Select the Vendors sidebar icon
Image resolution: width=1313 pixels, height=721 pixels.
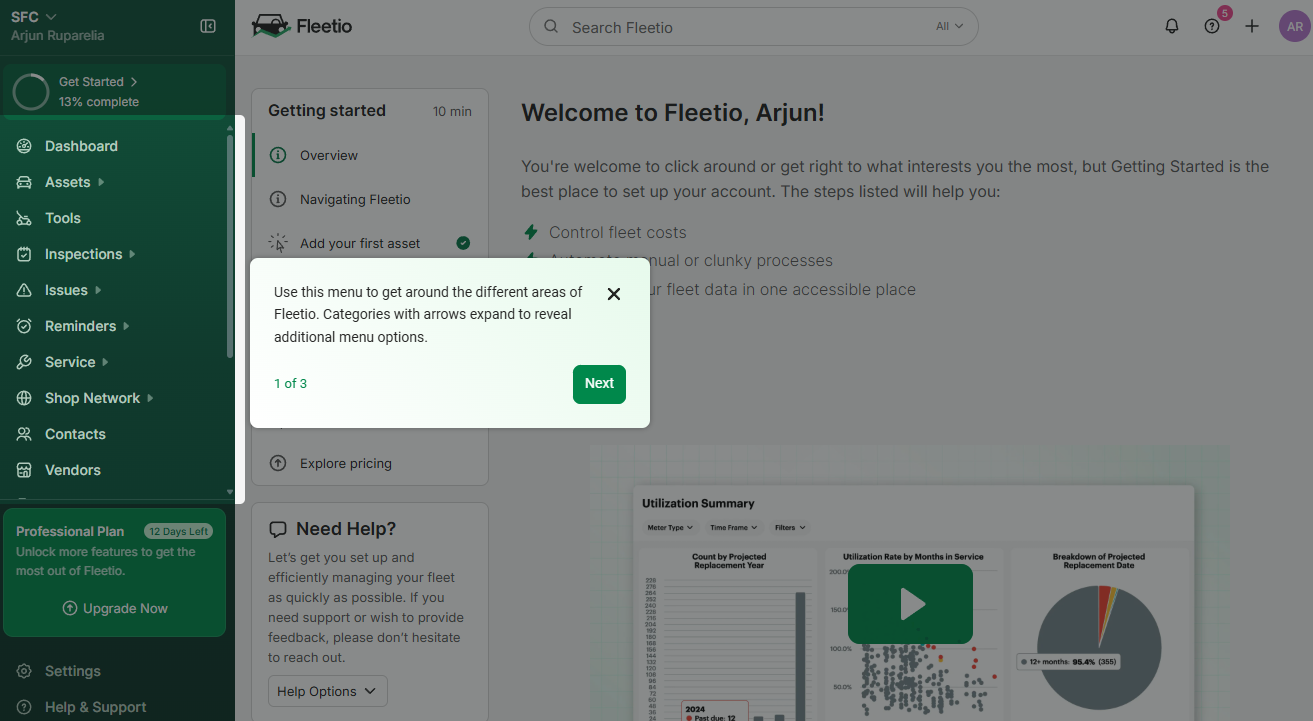point(23,470)
